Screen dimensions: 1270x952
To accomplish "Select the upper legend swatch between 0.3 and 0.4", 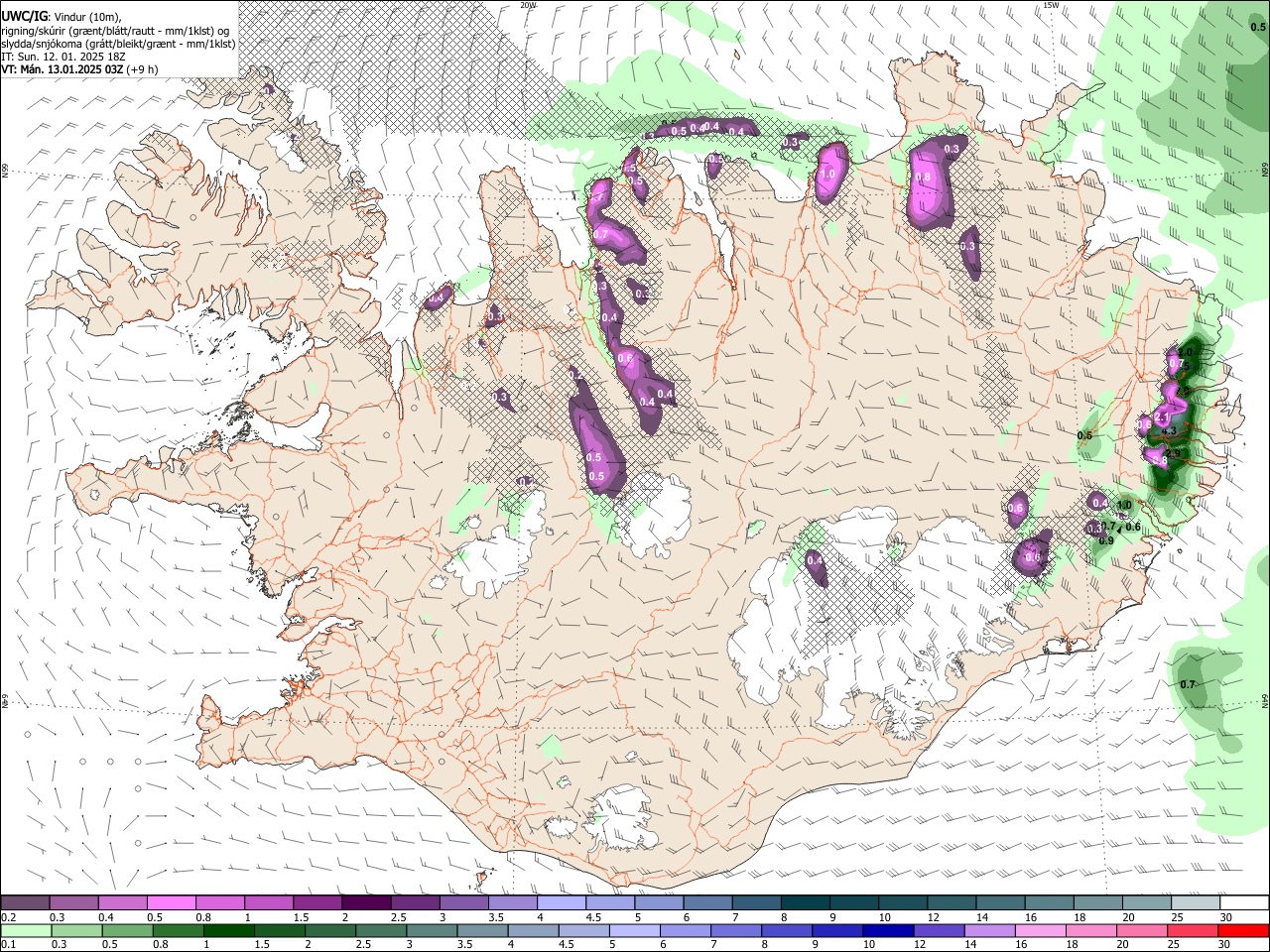I will click(74, 902).
